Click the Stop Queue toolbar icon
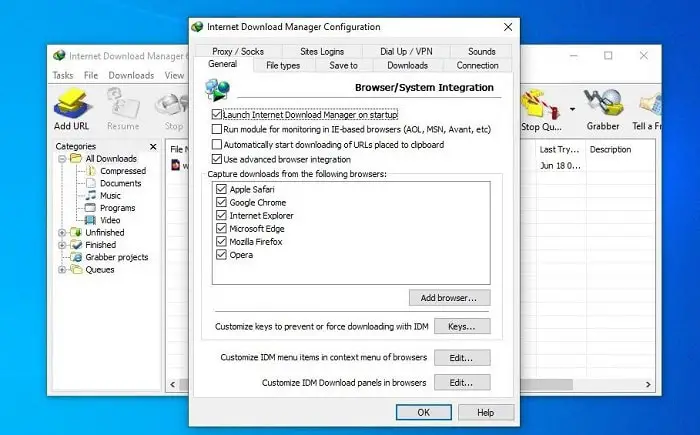This screenshot has width=700, height=435. pyautogui.click(x=541, y=105)
